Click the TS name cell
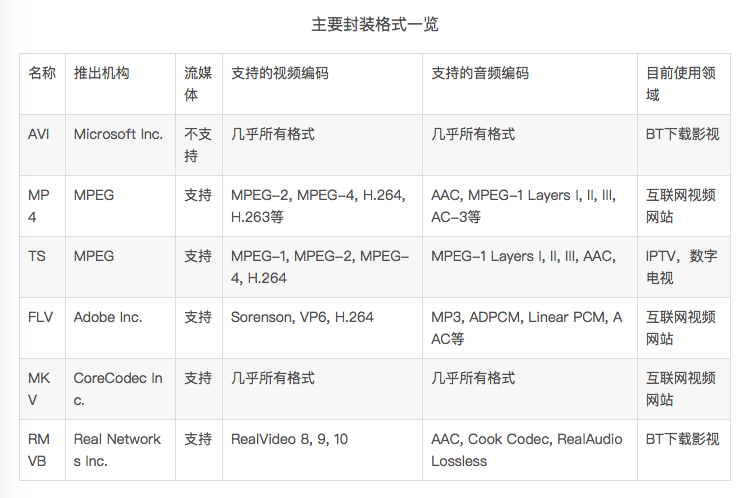 coord(42,267)
